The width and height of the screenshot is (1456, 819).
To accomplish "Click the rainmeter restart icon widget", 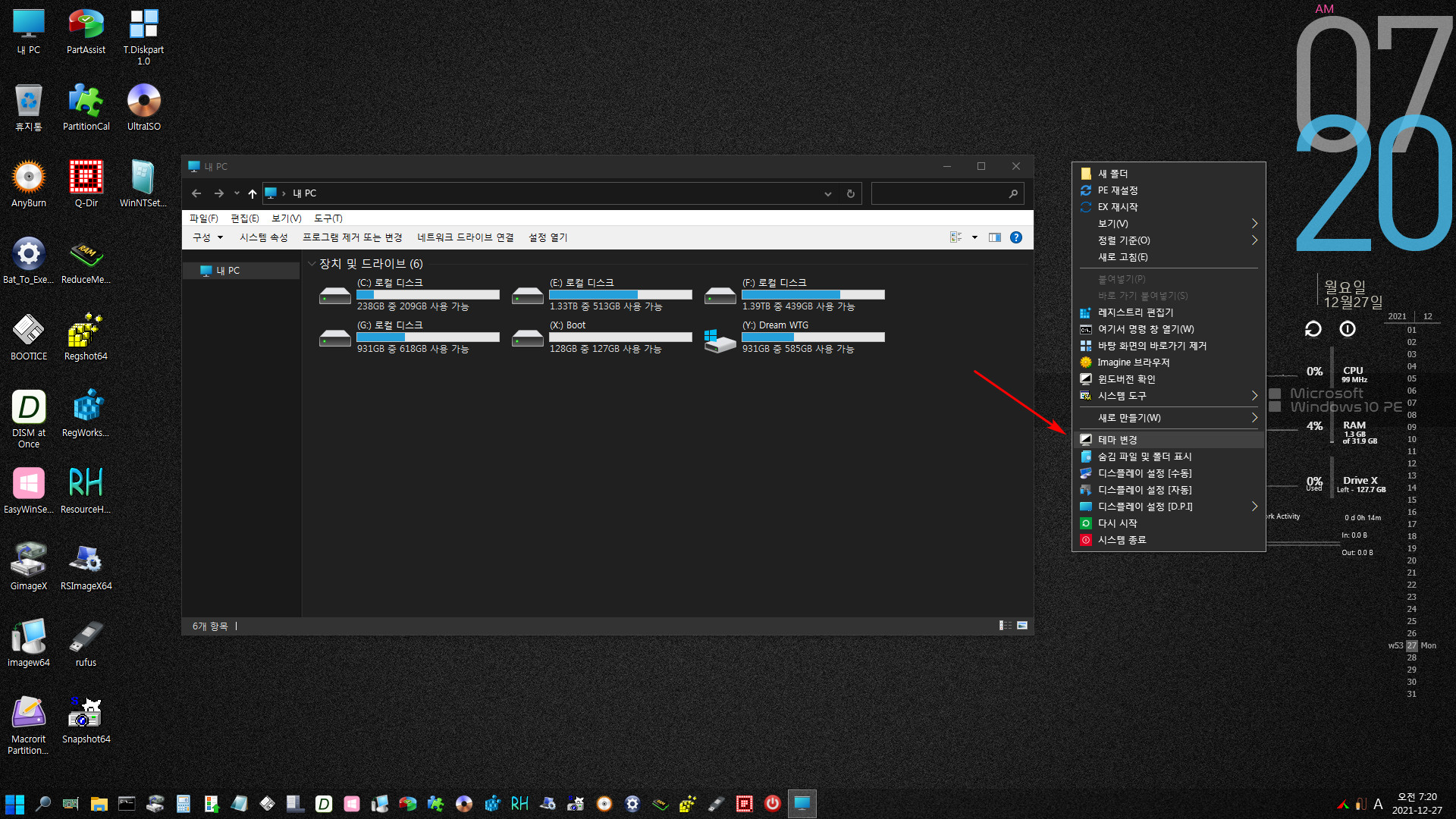I will pyautogui.click(x=1313, y=328).
